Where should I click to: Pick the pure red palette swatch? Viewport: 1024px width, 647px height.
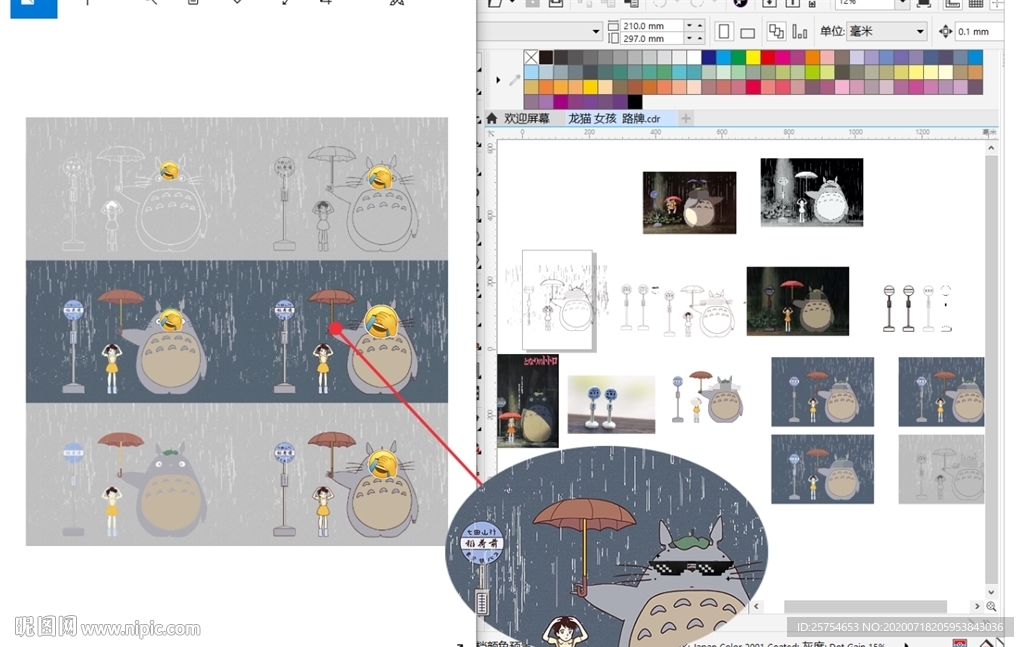click(x=768, y=57)
